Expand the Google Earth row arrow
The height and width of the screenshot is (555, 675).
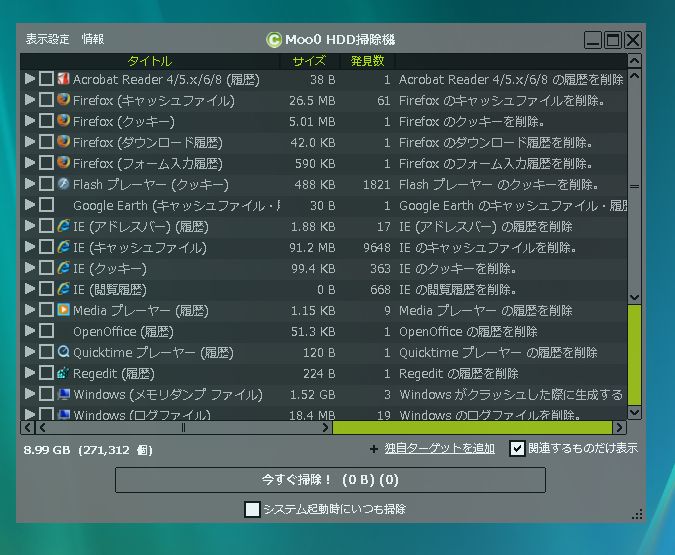point(30,205)
